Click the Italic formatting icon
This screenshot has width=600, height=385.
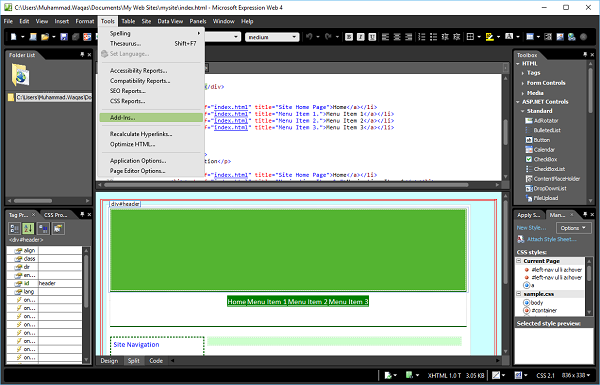point(360,37)
